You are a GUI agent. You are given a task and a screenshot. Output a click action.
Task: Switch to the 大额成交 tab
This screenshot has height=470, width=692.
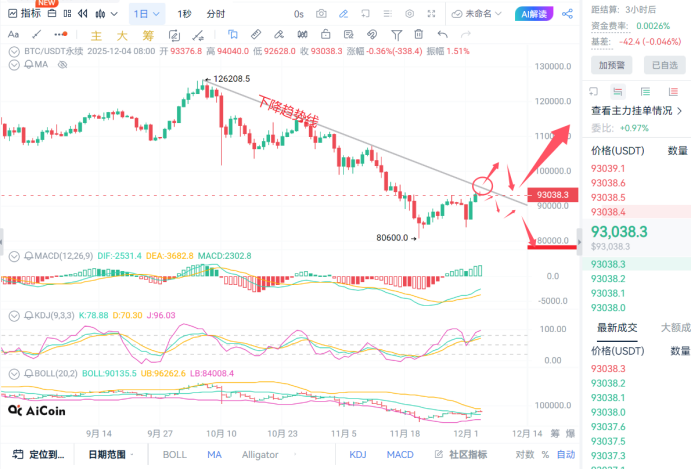[675, 327]
